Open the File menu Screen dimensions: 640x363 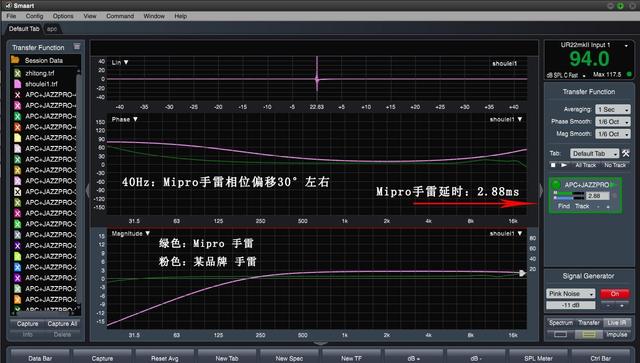pyautogui.click(x=11, y=16)
